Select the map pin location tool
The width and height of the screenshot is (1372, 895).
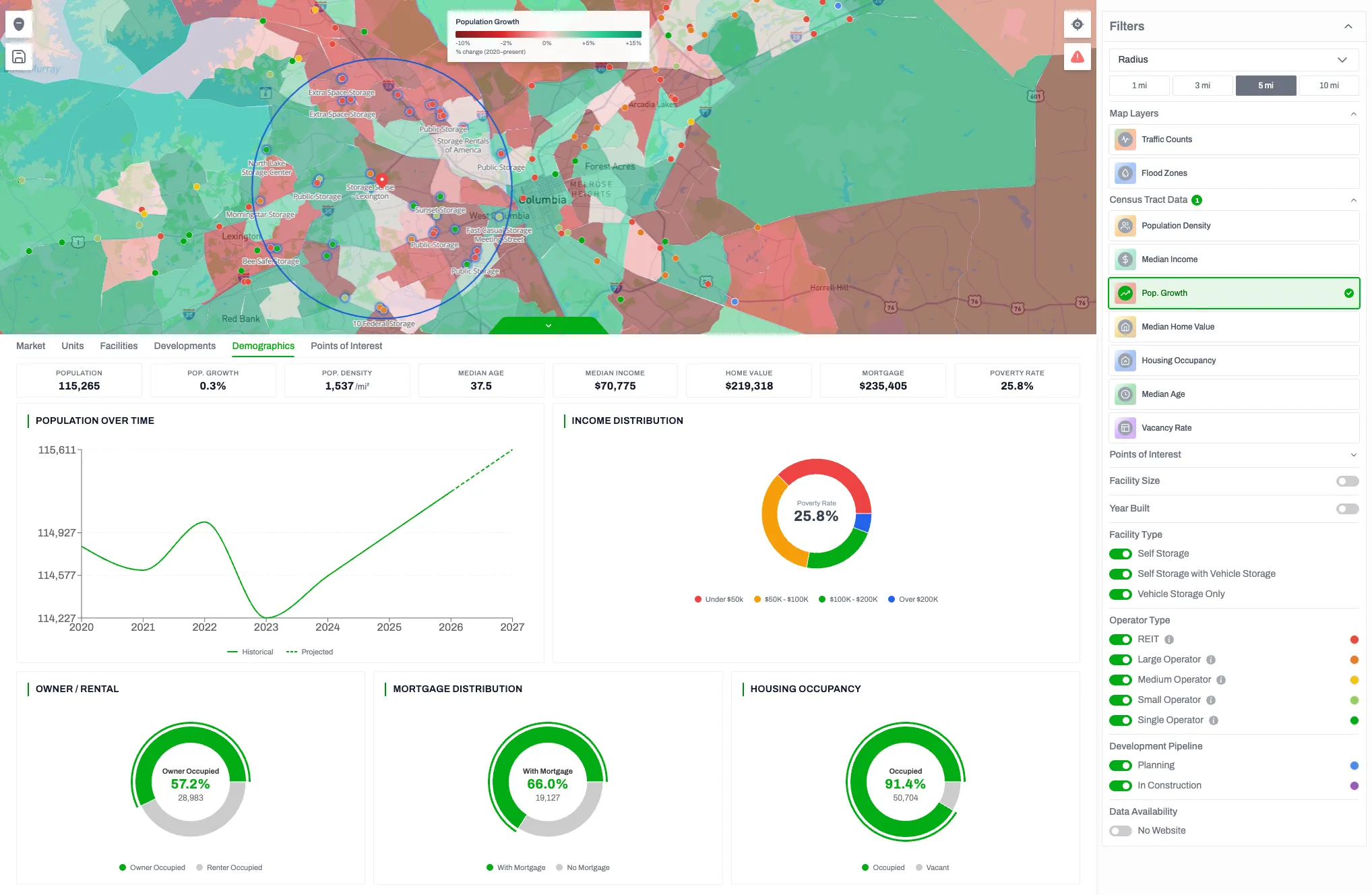[19, 24]
